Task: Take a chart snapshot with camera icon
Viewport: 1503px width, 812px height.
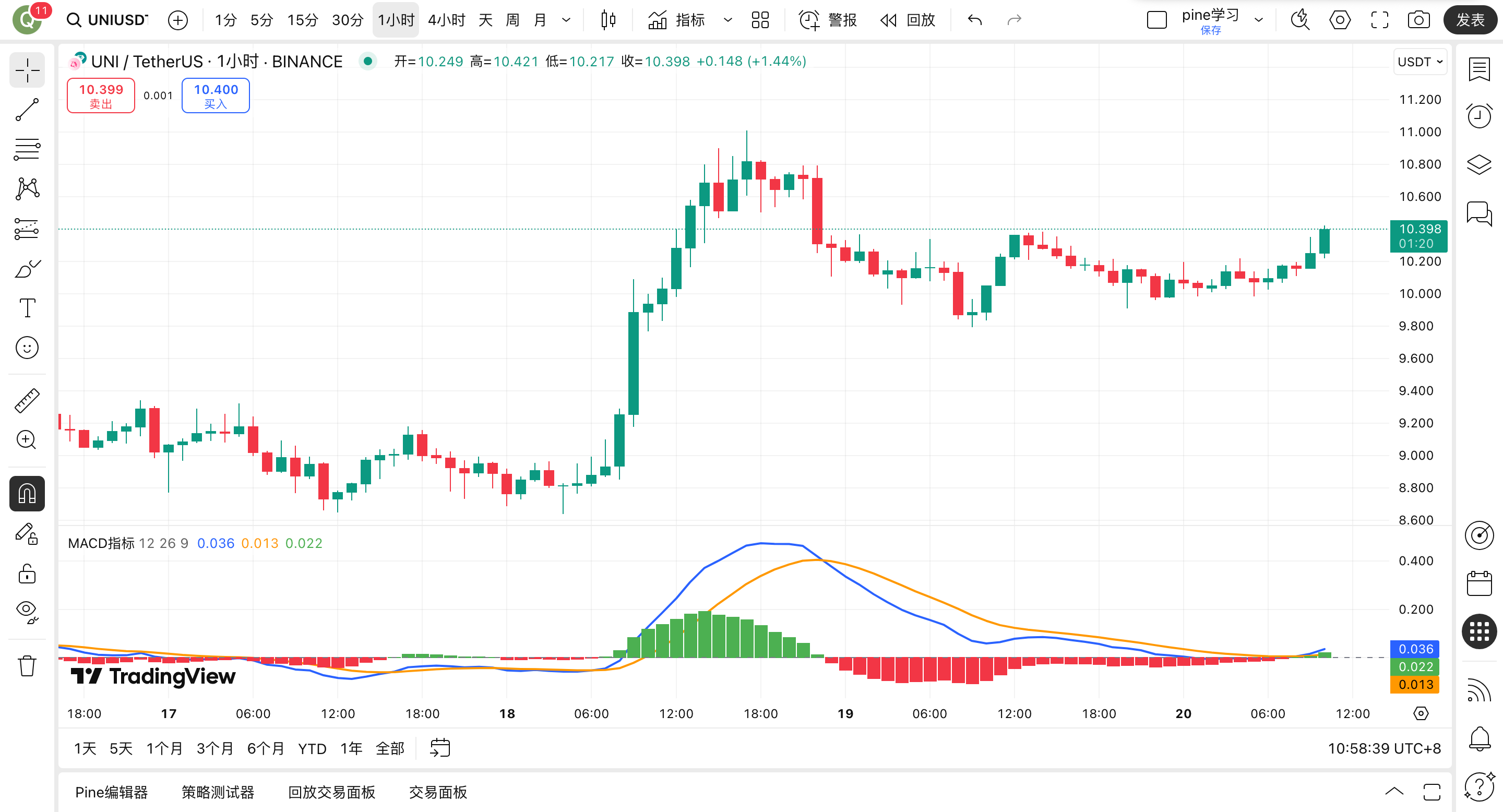Action: (x=1418, y=20)
